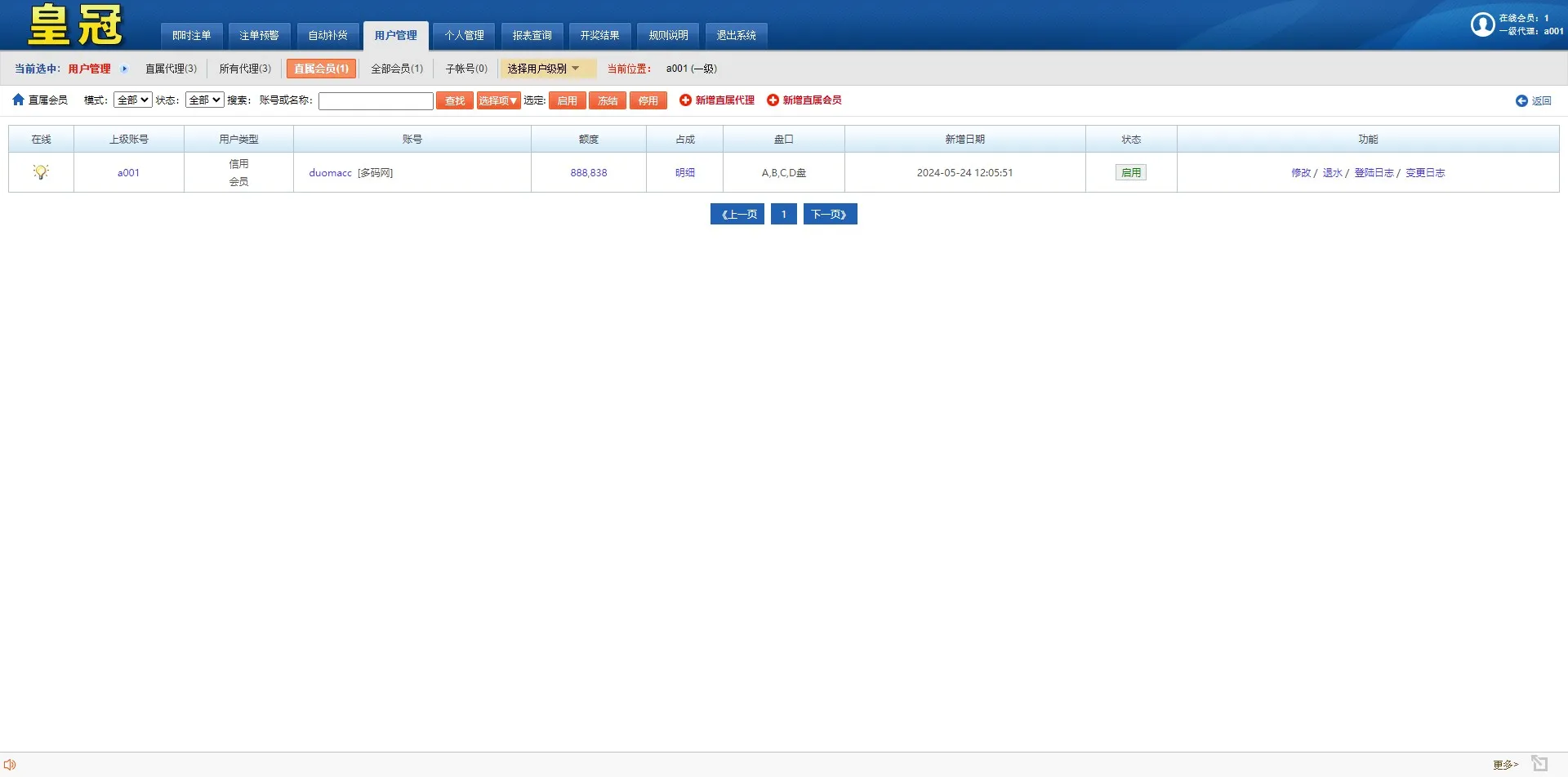Switch to the 报表查询 menu

[x=532, y=35]
